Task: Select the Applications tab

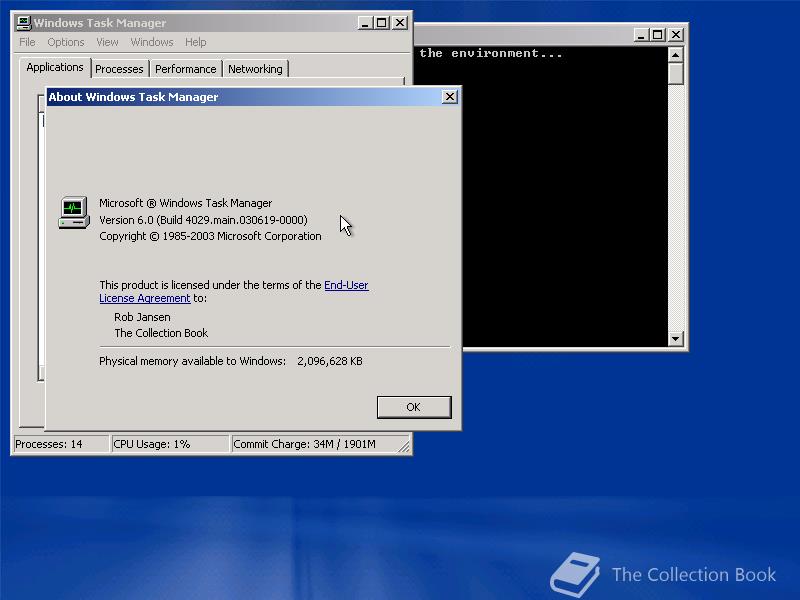Action: click(x=55, y=67)
